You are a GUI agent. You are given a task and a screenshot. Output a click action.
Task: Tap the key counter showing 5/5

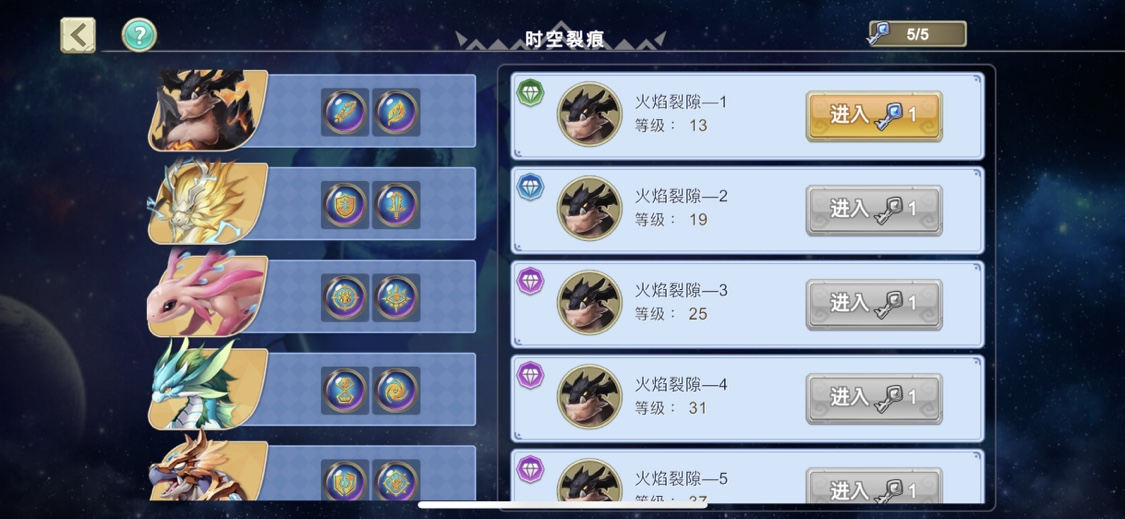pos(917,34)
